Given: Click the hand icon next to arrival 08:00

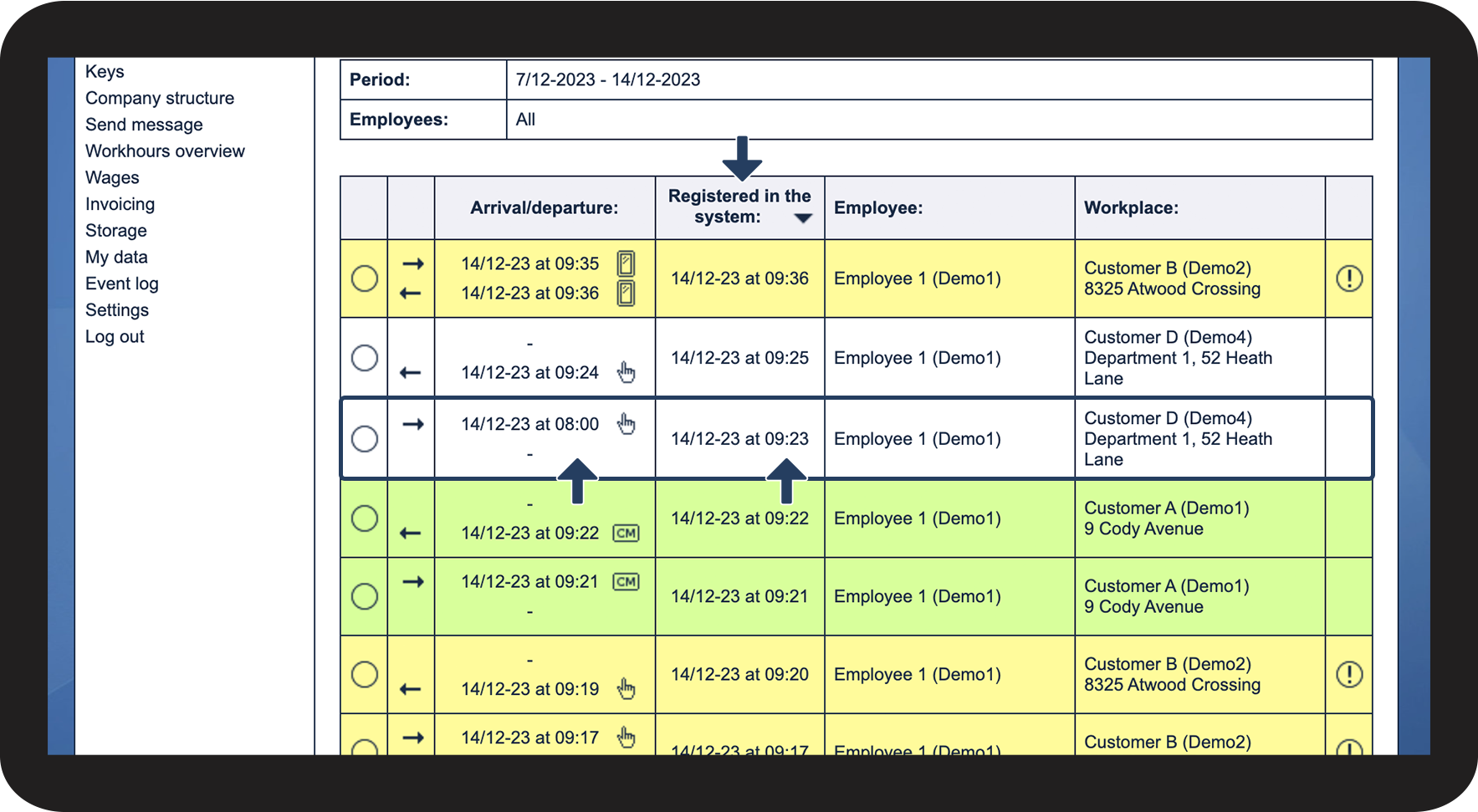Looking at the screenshot, I should (x=626, y=424).
